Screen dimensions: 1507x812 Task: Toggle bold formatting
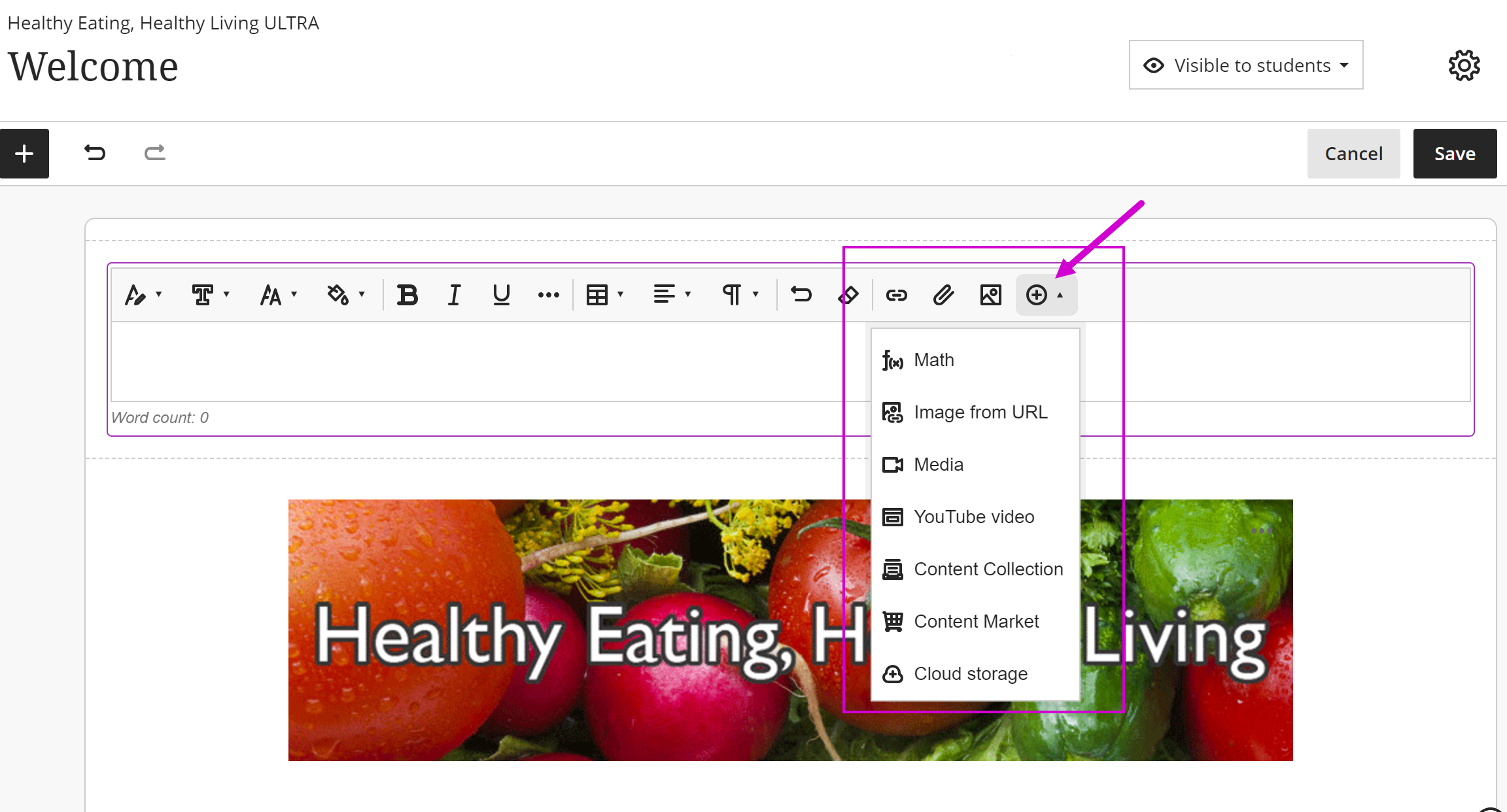(x=407, y=295)
